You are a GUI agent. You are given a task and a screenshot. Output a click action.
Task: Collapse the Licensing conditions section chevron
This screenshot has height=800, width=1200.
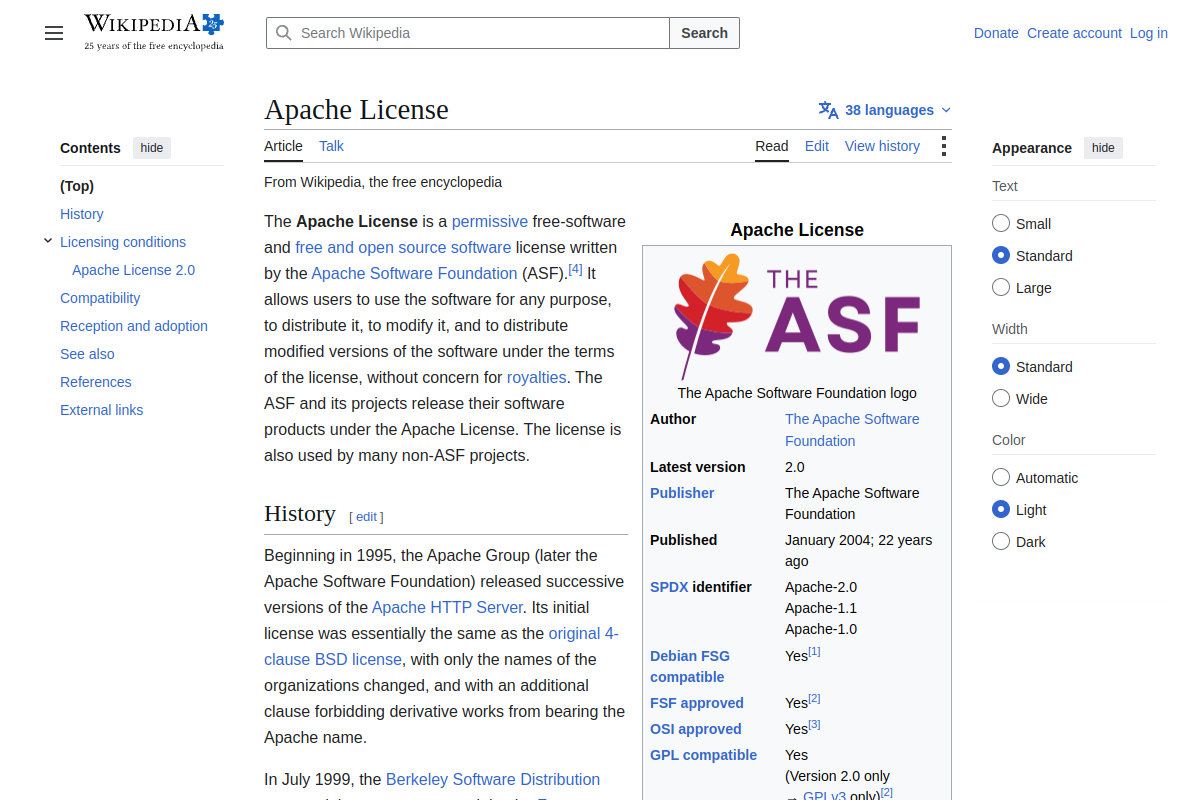pyautogui.click(x=48, y=241)
